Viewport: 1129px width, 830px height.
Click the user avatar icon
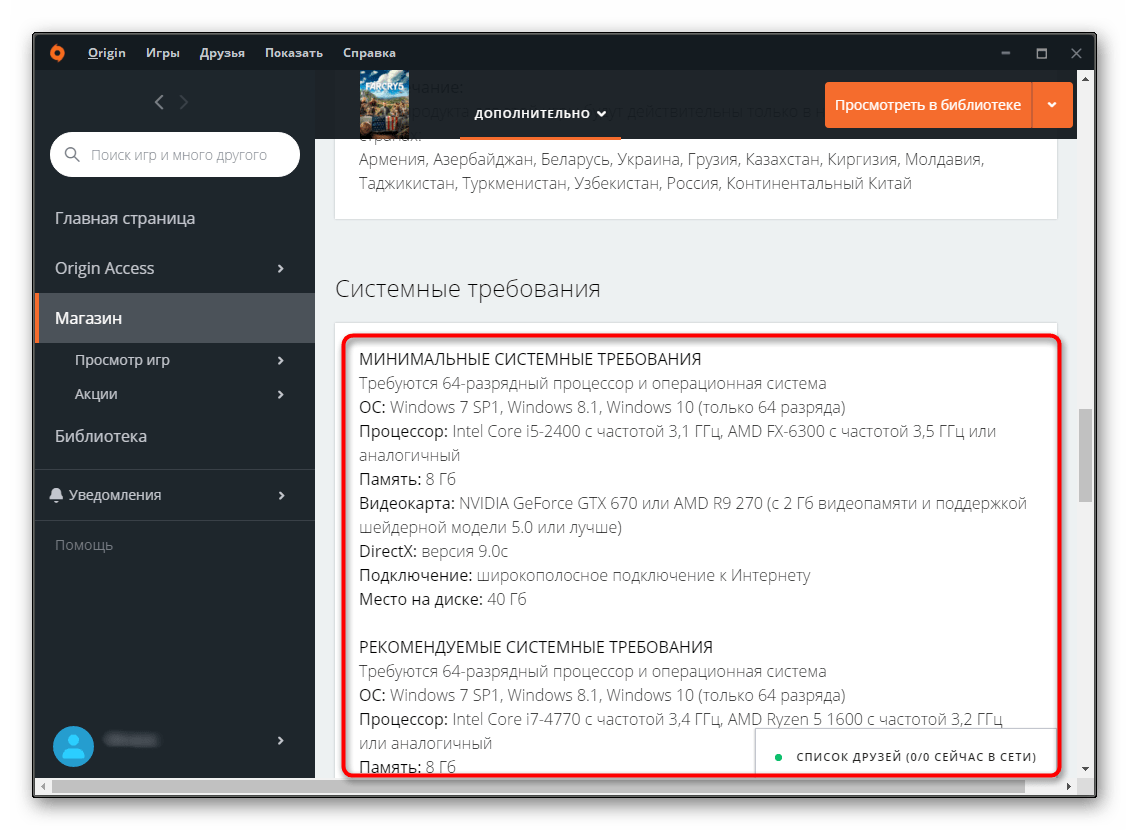click(73, 743)
